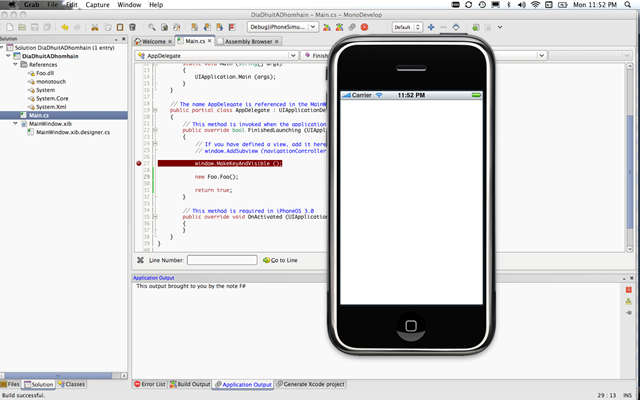
Task: Collapse the References folder node
Action: (16, 64)
